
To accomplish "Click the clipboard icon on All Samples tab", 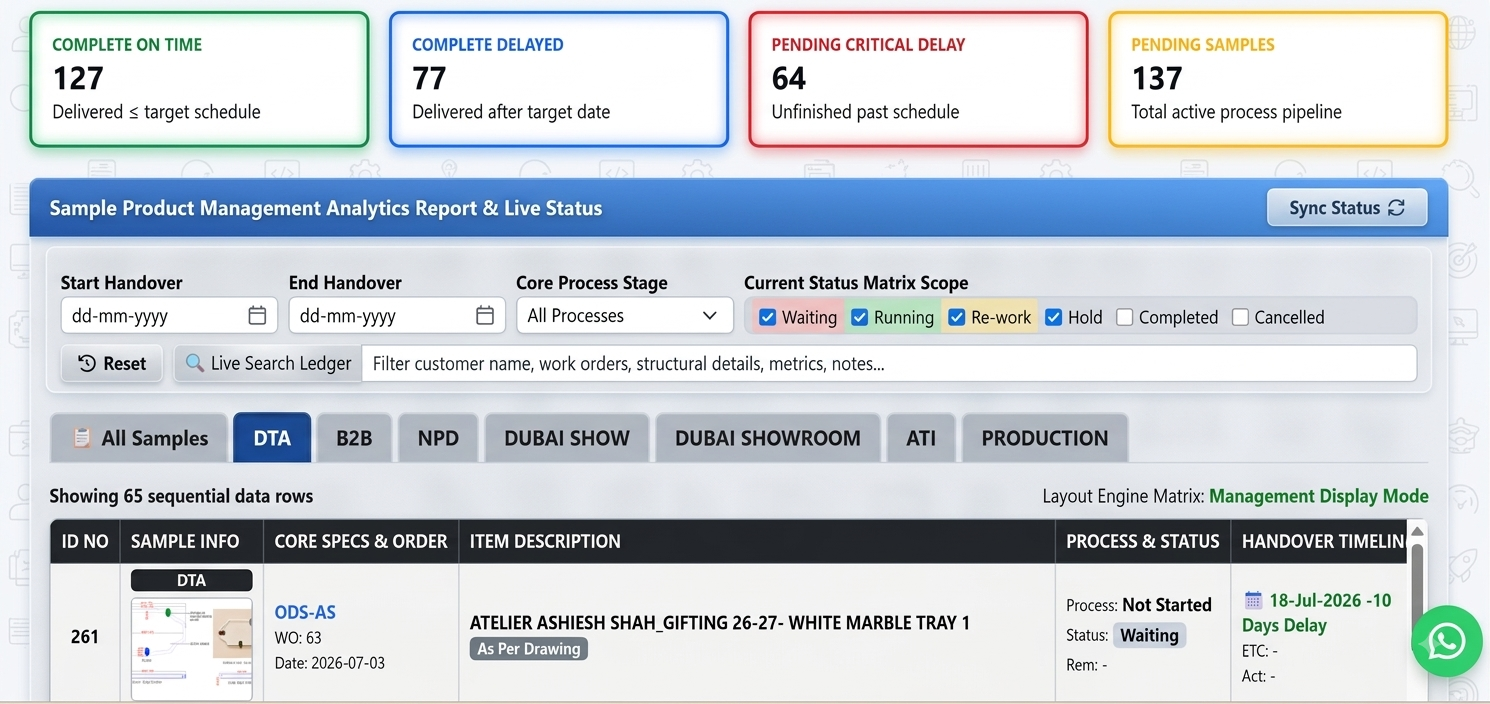I will tap(82, 438).
